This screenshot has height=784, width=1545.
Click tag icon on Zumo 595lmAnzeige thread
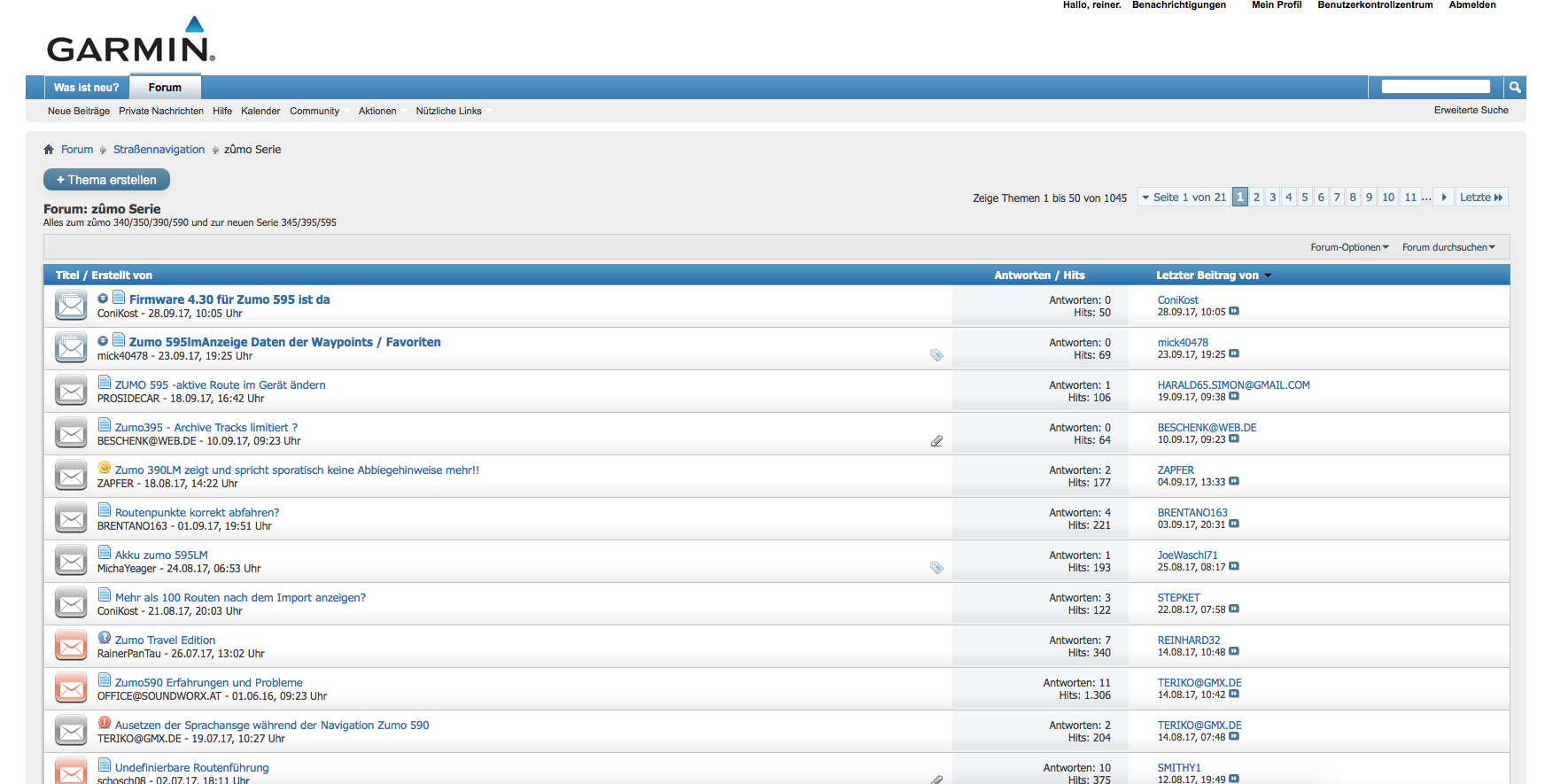click(936, 355)
